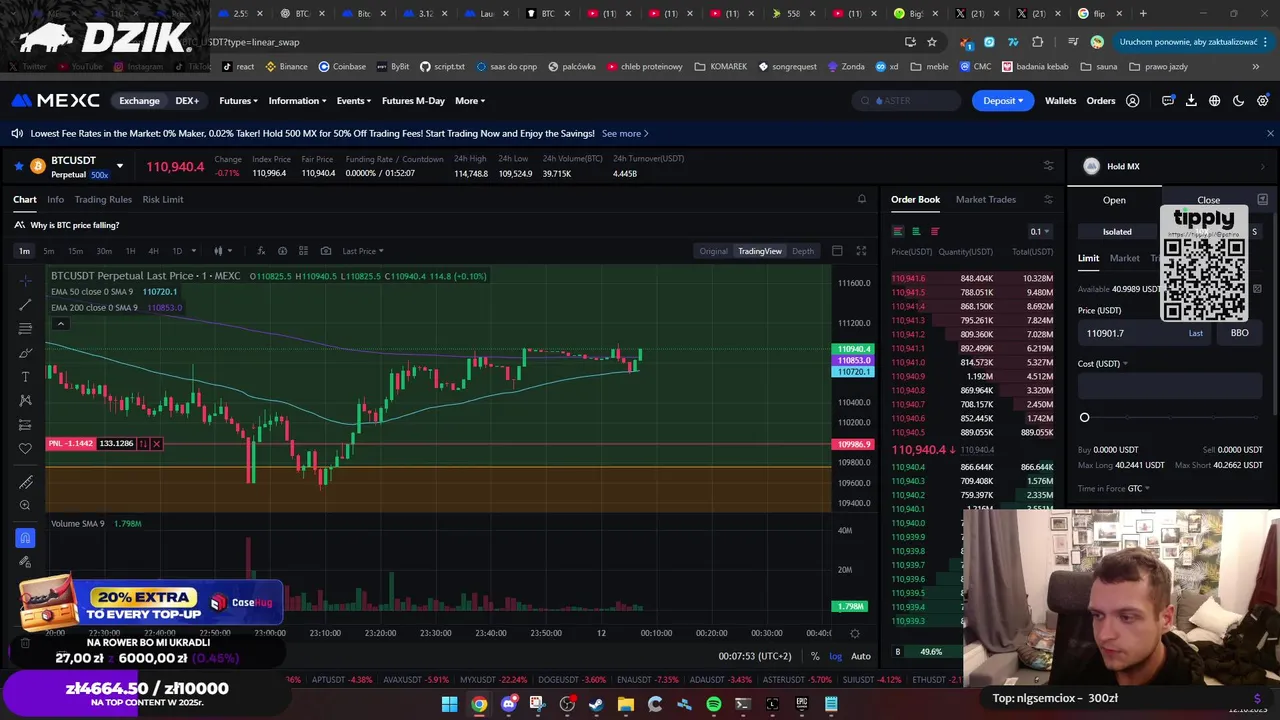Viewport: 1280px width, 720px height.
Task: Change order book 0.1 grouping
Action: (x=1040, y=232)
